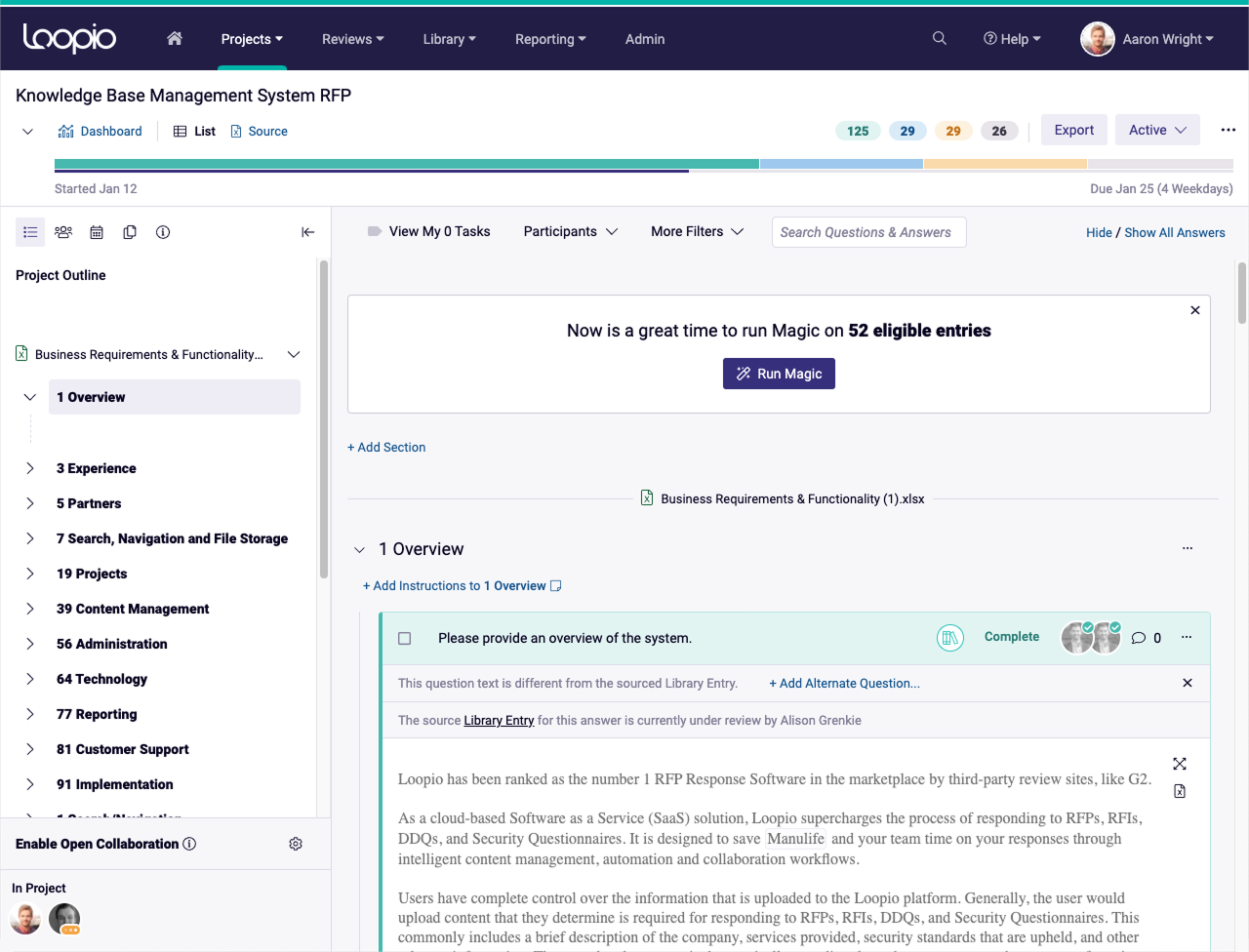Screen dimensions: 1249x952
Task: Open the documents copy icon in sidebar
Action: point(130,232)
